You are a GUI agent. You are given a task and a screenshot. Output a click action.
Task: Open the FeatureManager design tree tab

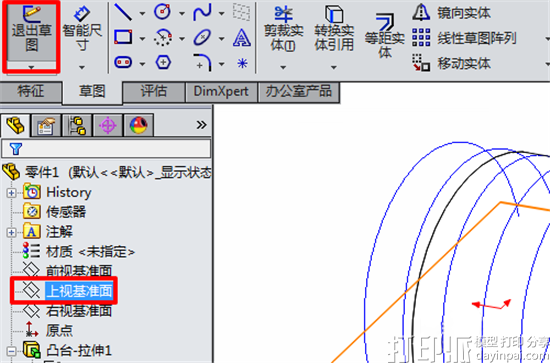[x=15, y=125]
